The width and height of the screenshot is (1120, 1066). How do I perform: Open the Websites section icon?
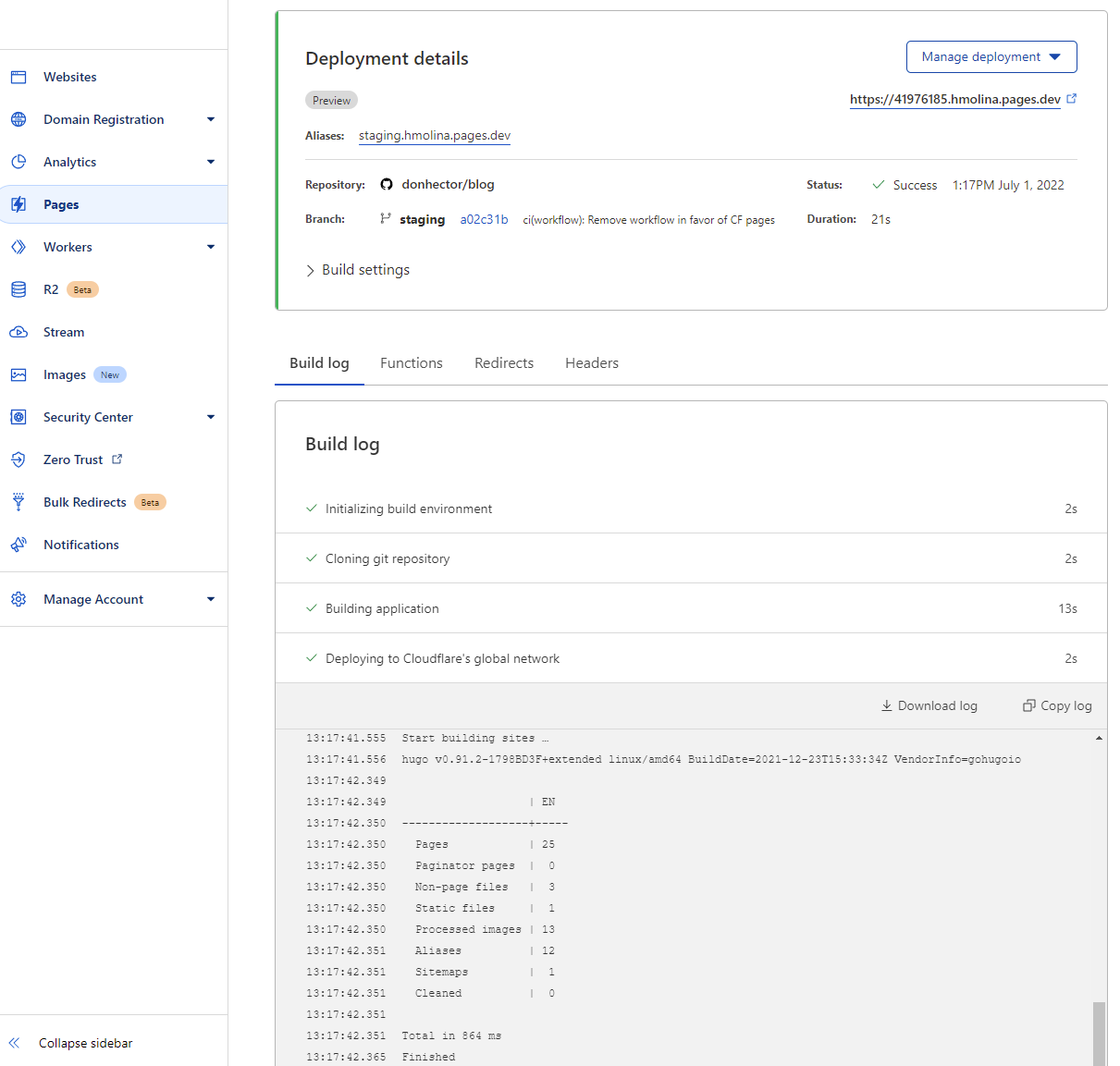click(18, 77)
